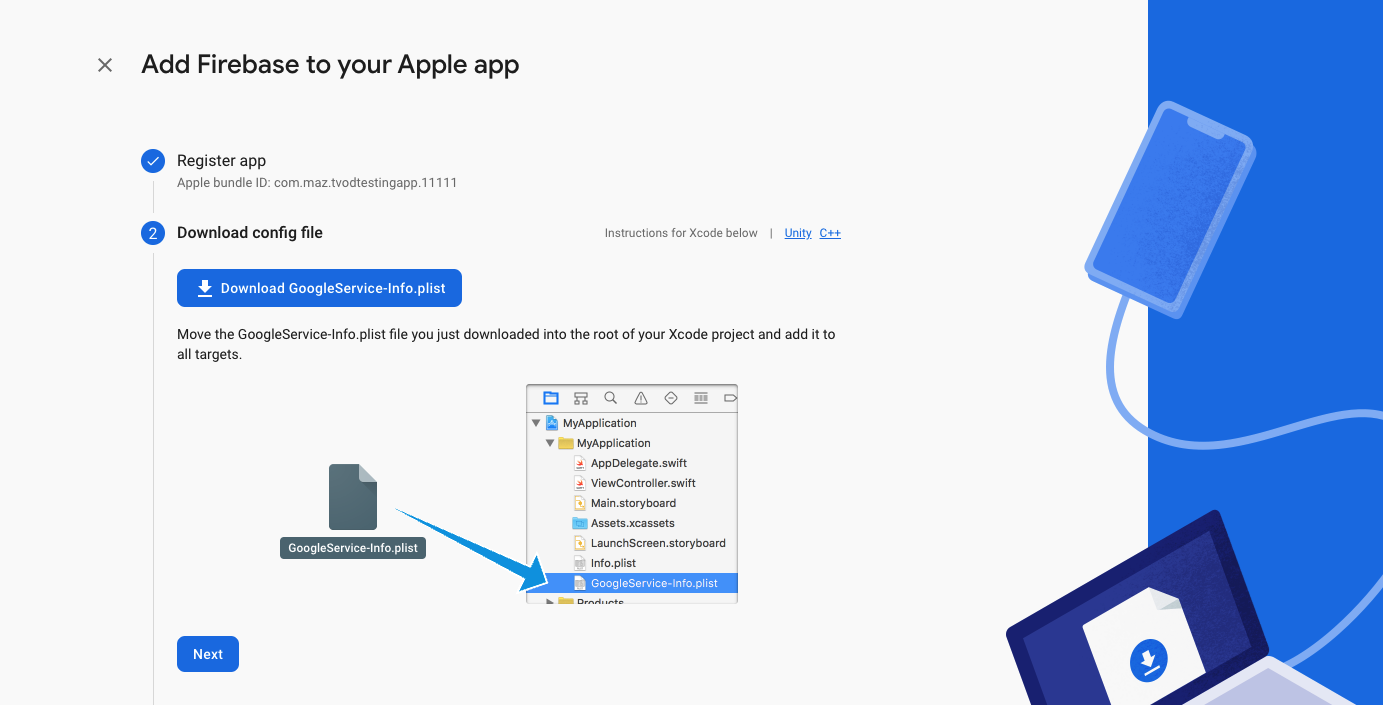The width and height of the screenshot is (1383, 705).
Task: Click the Register app step title
Action: [221, 161]
